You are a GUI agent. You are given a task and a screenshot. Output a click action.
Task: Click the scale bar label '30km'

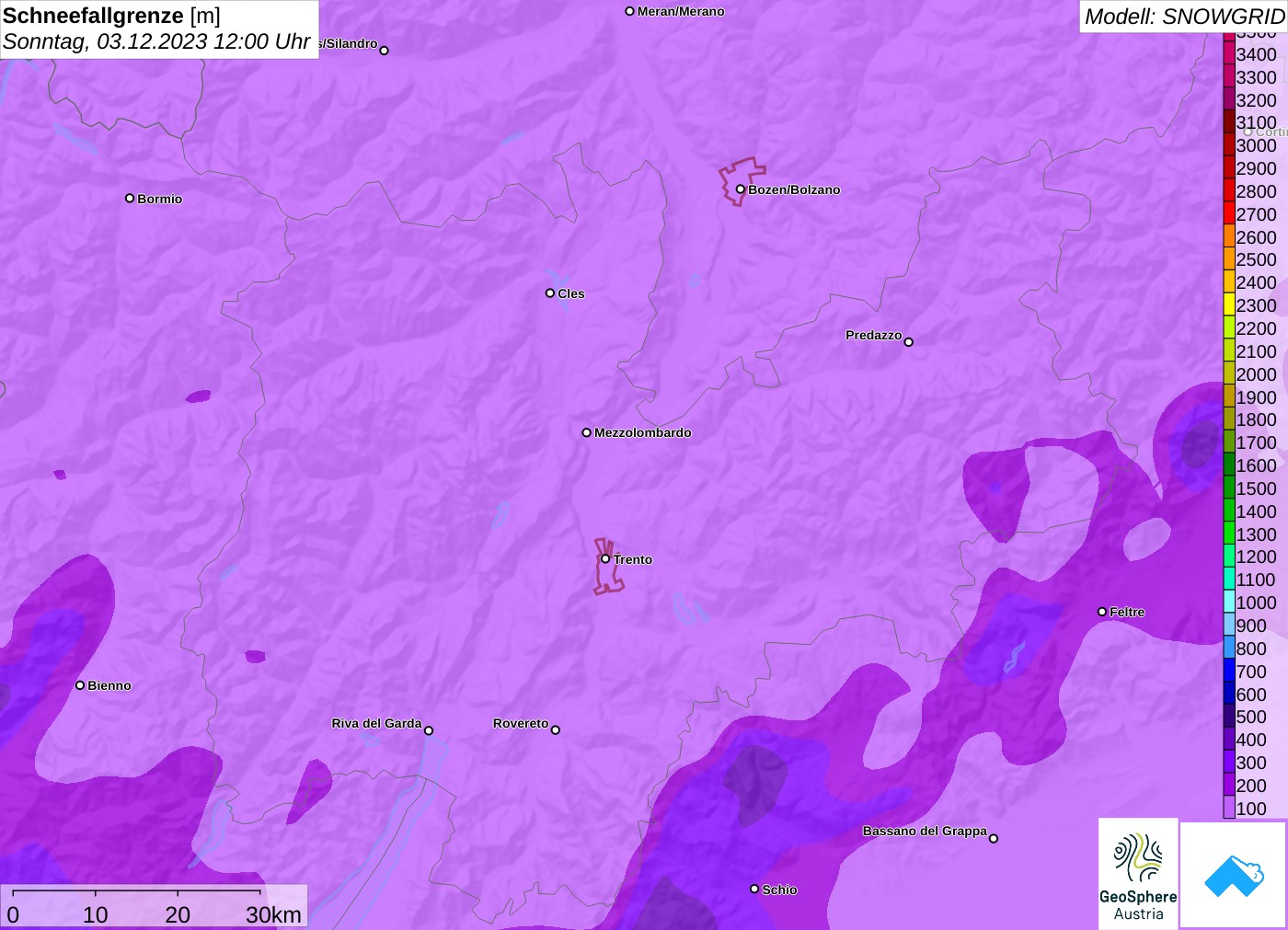coord(273,914)
